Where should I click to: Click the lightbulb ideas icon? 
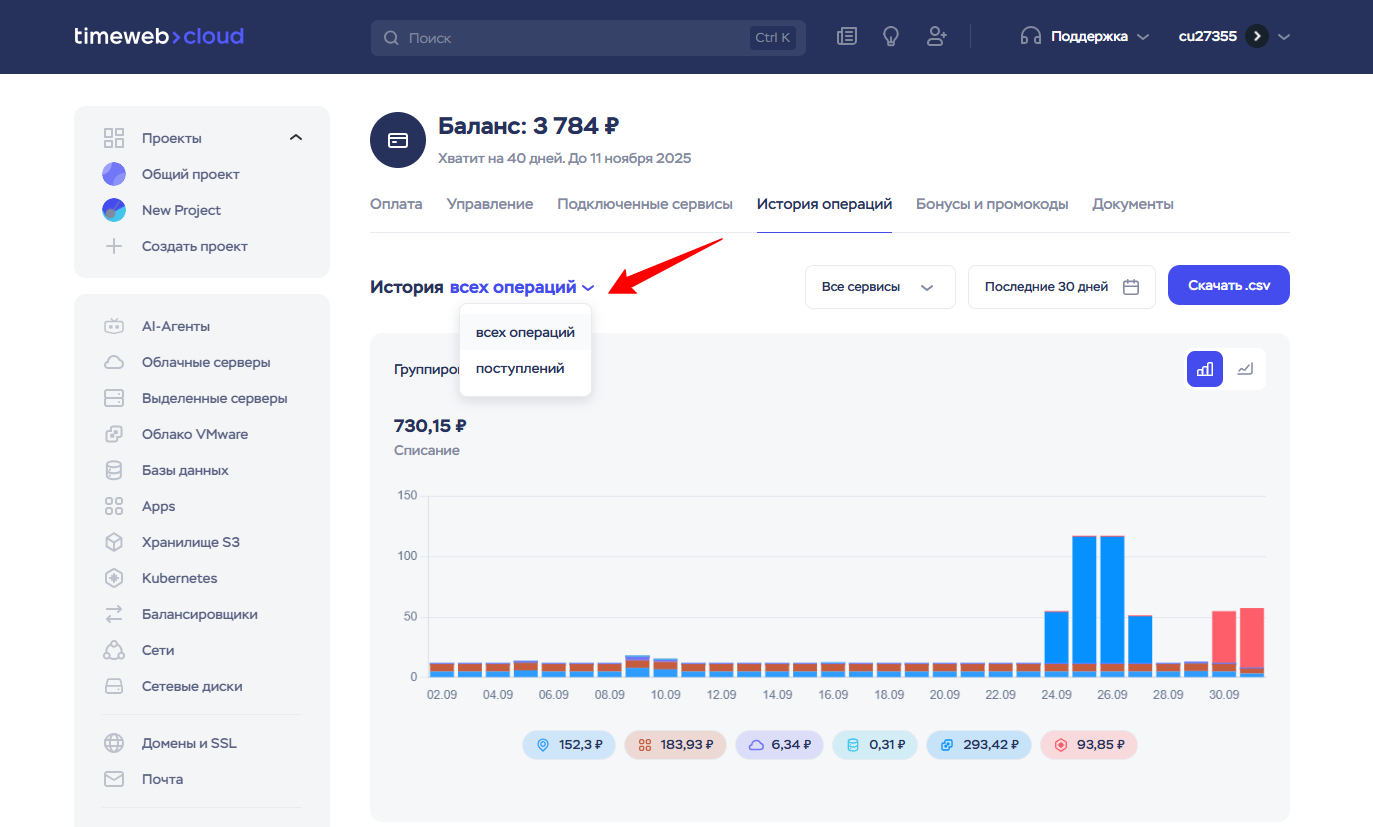[891, 37]
